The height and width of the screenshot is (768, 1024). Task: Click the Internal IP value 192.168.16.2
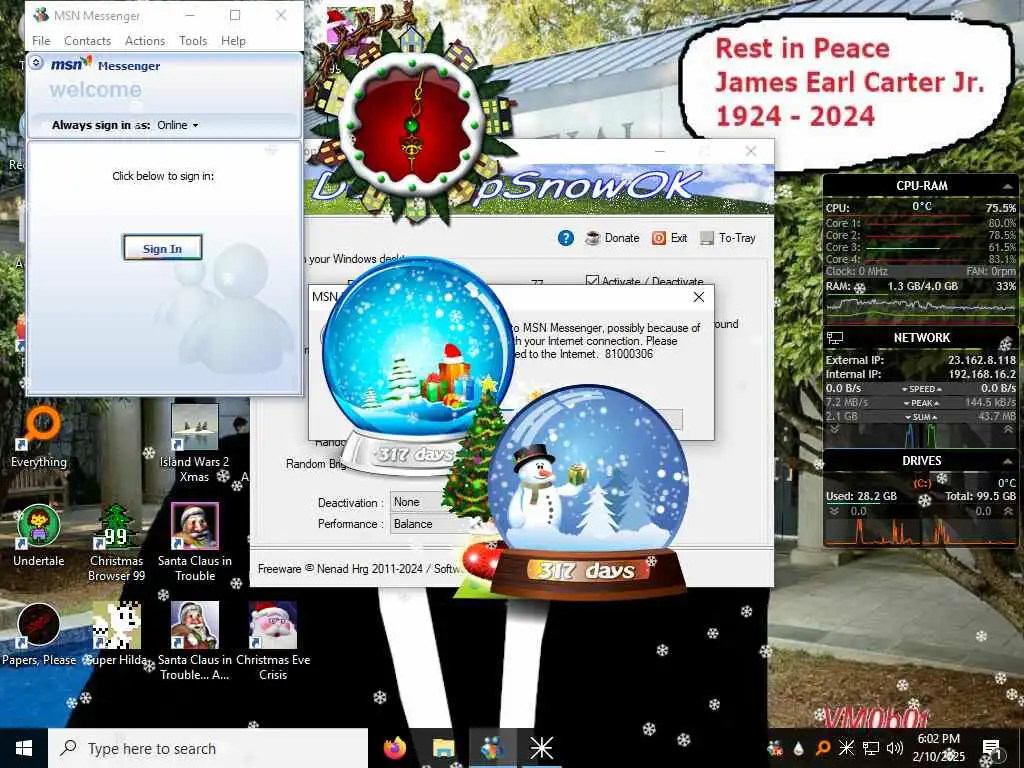[982, 374]
